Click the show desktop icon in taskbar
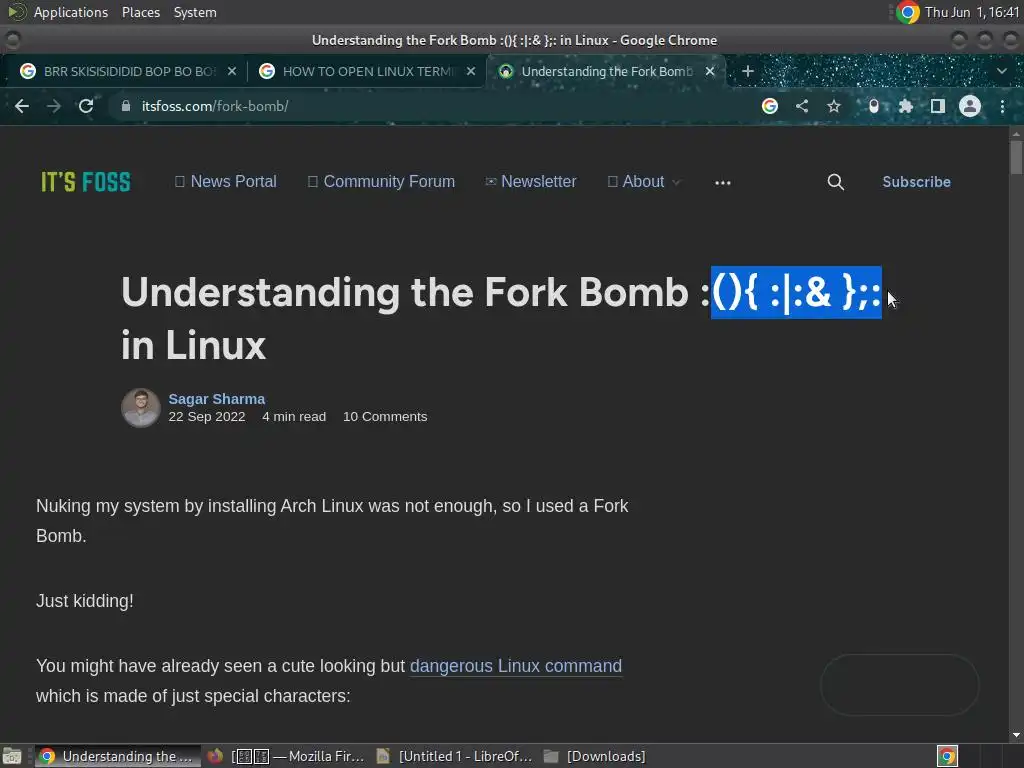Image resolution: width=1024 pixels, height=768 pixels. [12, 756]
